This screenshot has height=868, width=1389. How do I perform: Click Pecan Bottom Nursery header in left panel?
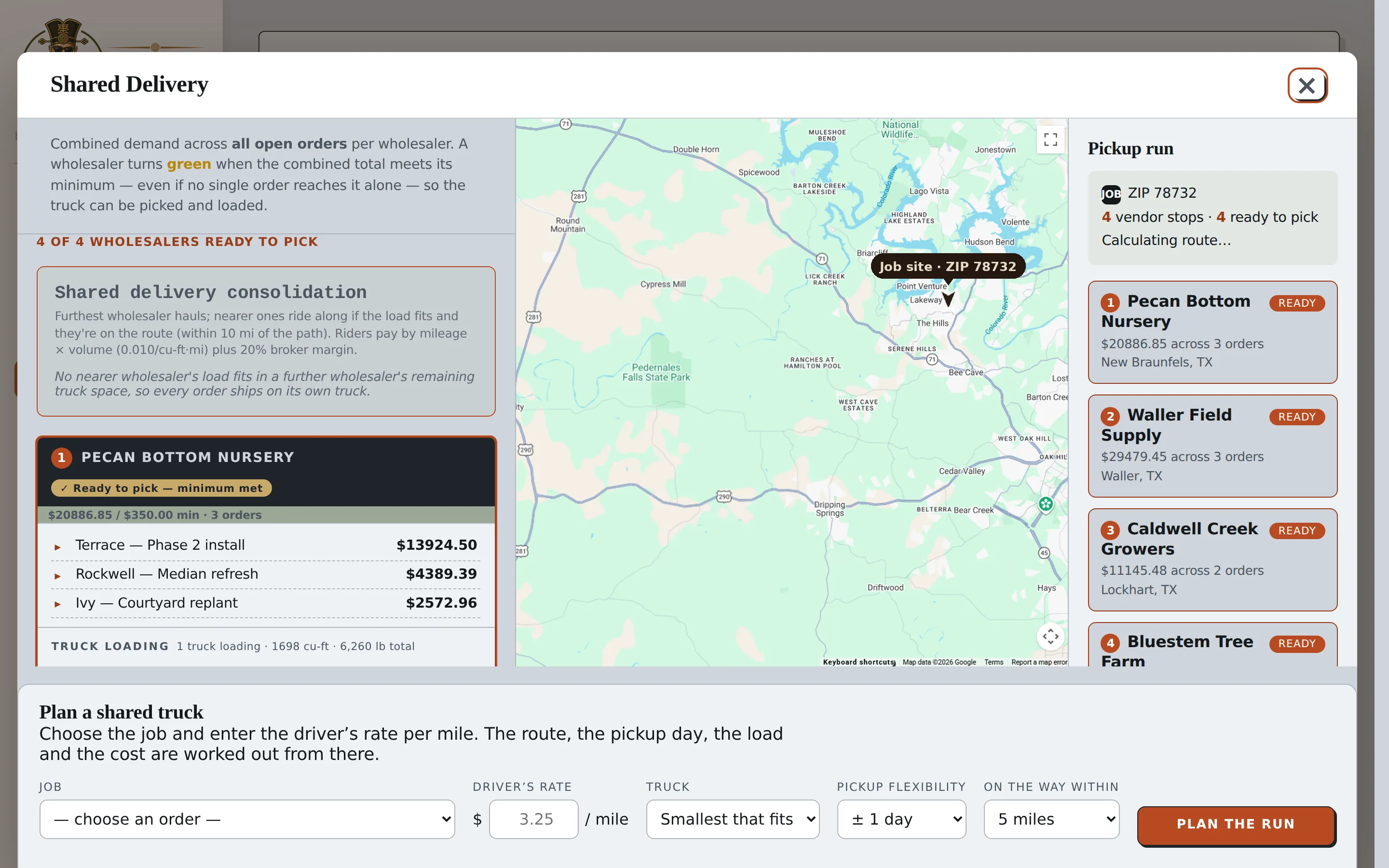tap(266, 472)
